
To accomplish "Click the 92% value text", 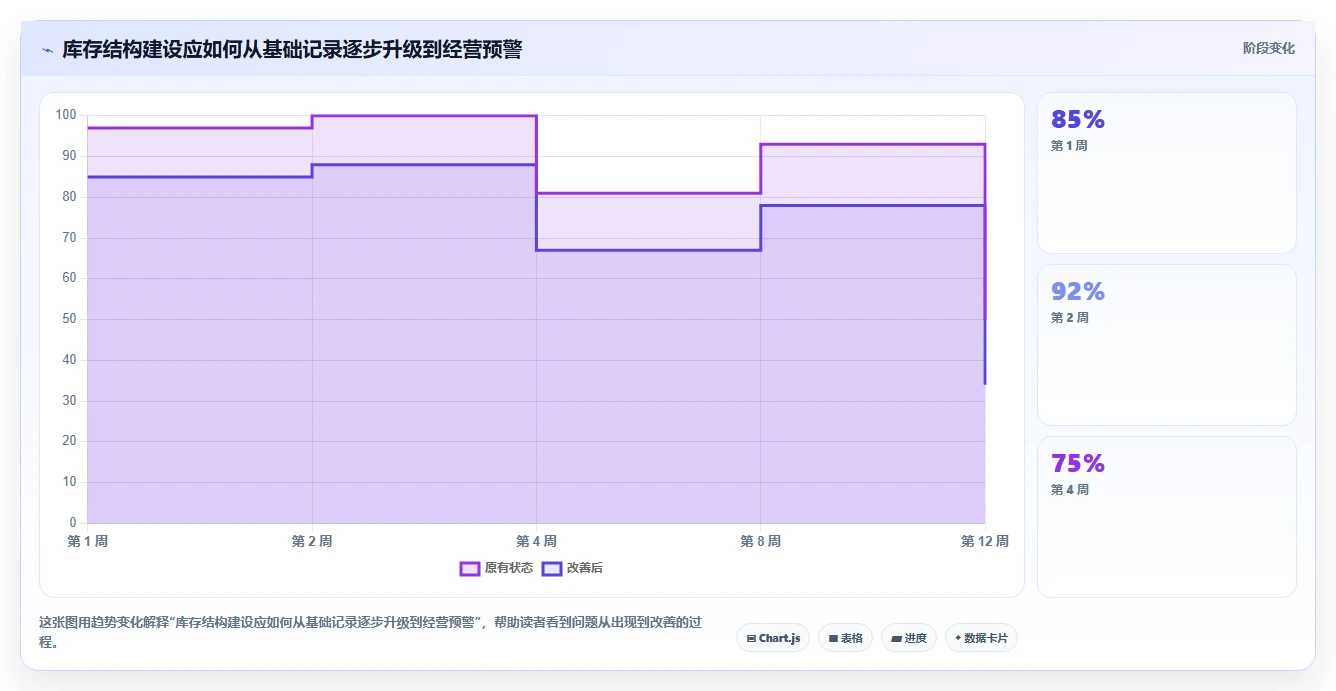I will point(1078,292).
